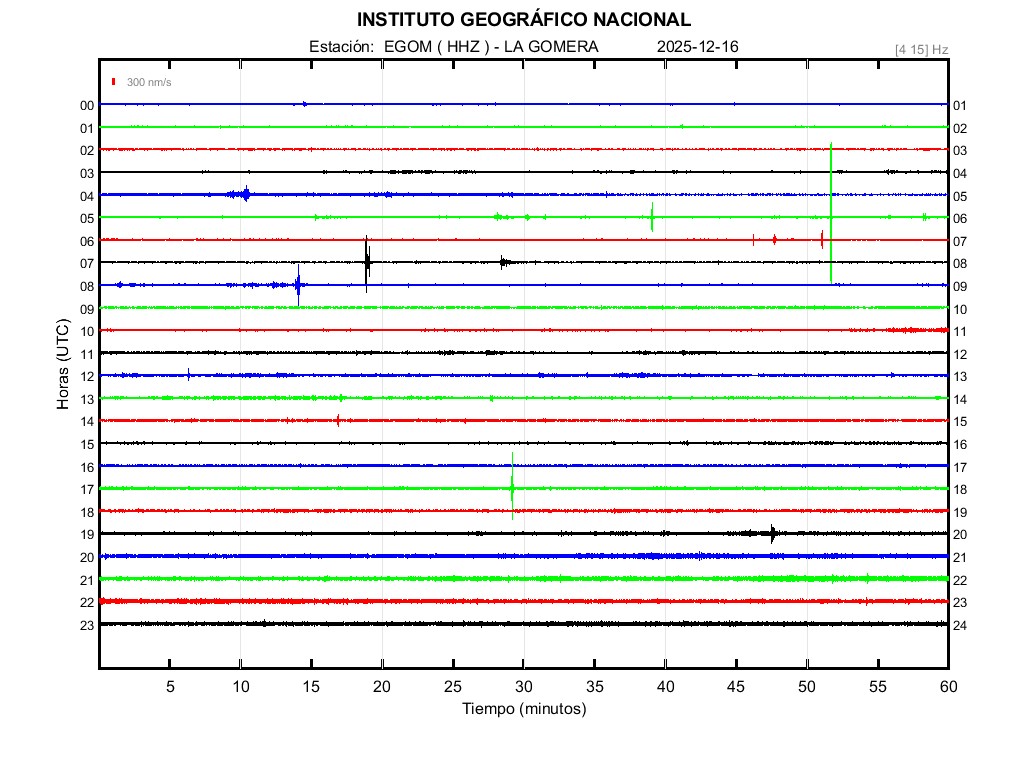Image resolution: width=1024 pixels, height=768 pixels.
Task: Mark the green event on trace 17 near minute 29
Action: tap(512, 487)
